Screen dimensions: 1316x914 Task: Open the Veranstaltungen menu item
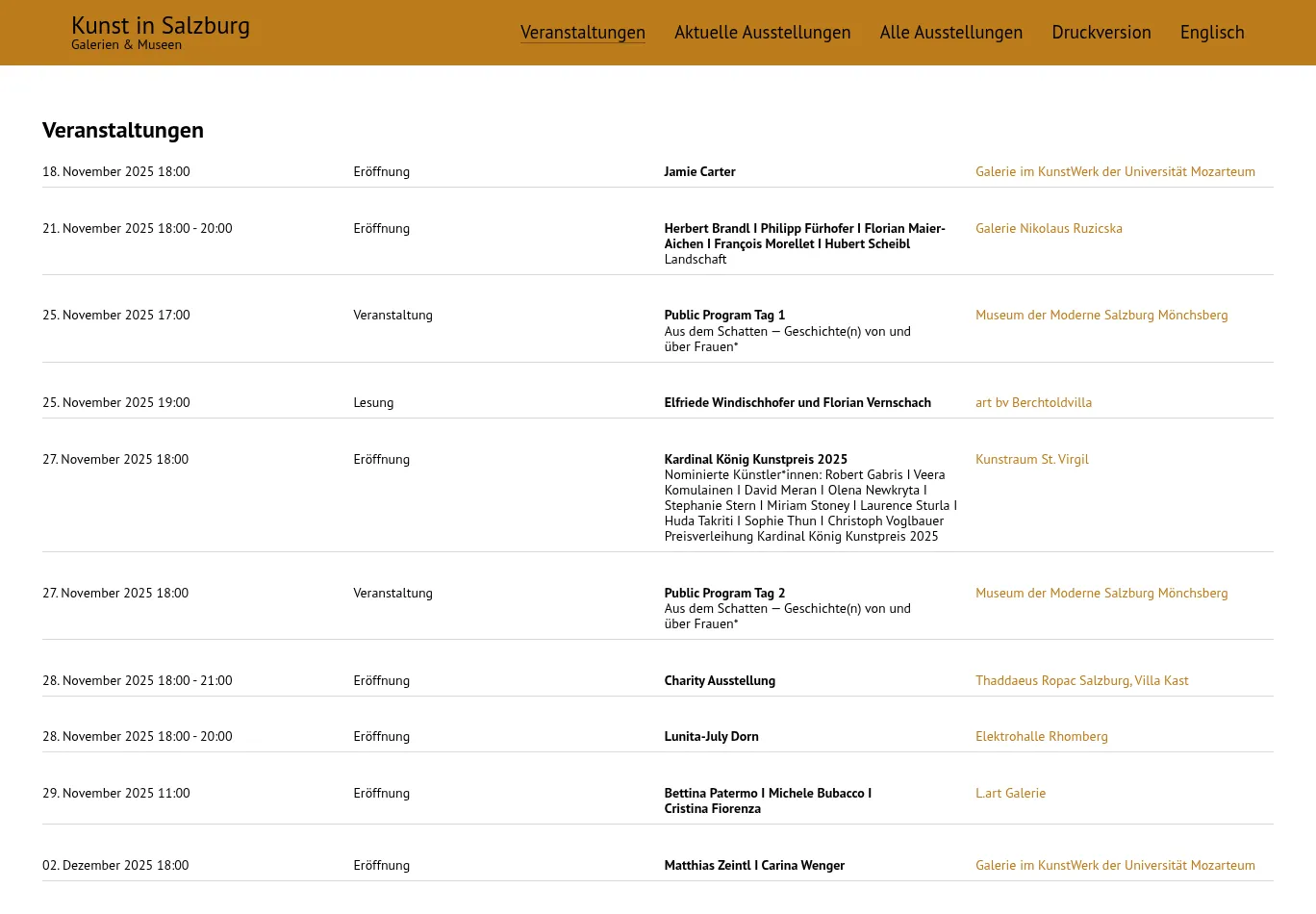coord(582,33)
